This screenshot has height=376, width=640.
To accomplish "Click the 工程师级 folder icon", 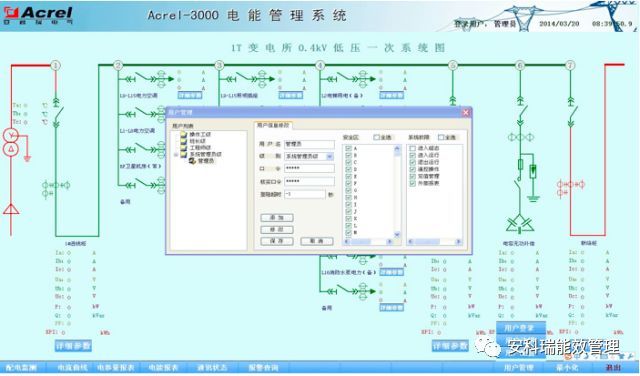I will [x=184, y=147].
